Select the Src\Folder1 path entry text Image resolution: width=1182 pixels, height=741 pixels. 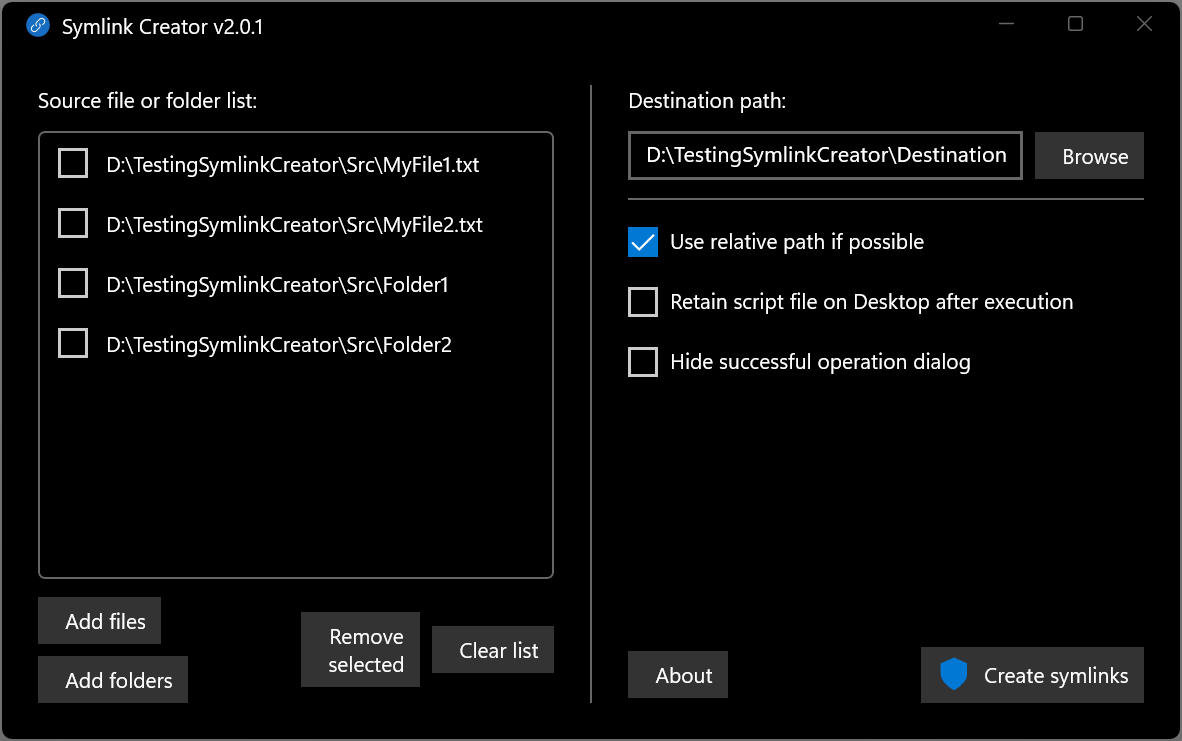[x=277, y=285]
